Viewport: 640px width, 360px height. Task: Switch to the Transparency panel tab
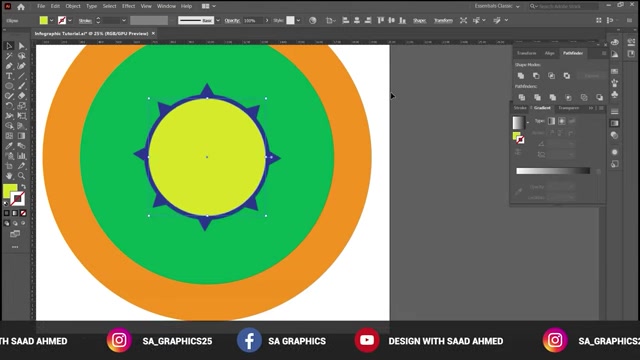tap(569, 108)
